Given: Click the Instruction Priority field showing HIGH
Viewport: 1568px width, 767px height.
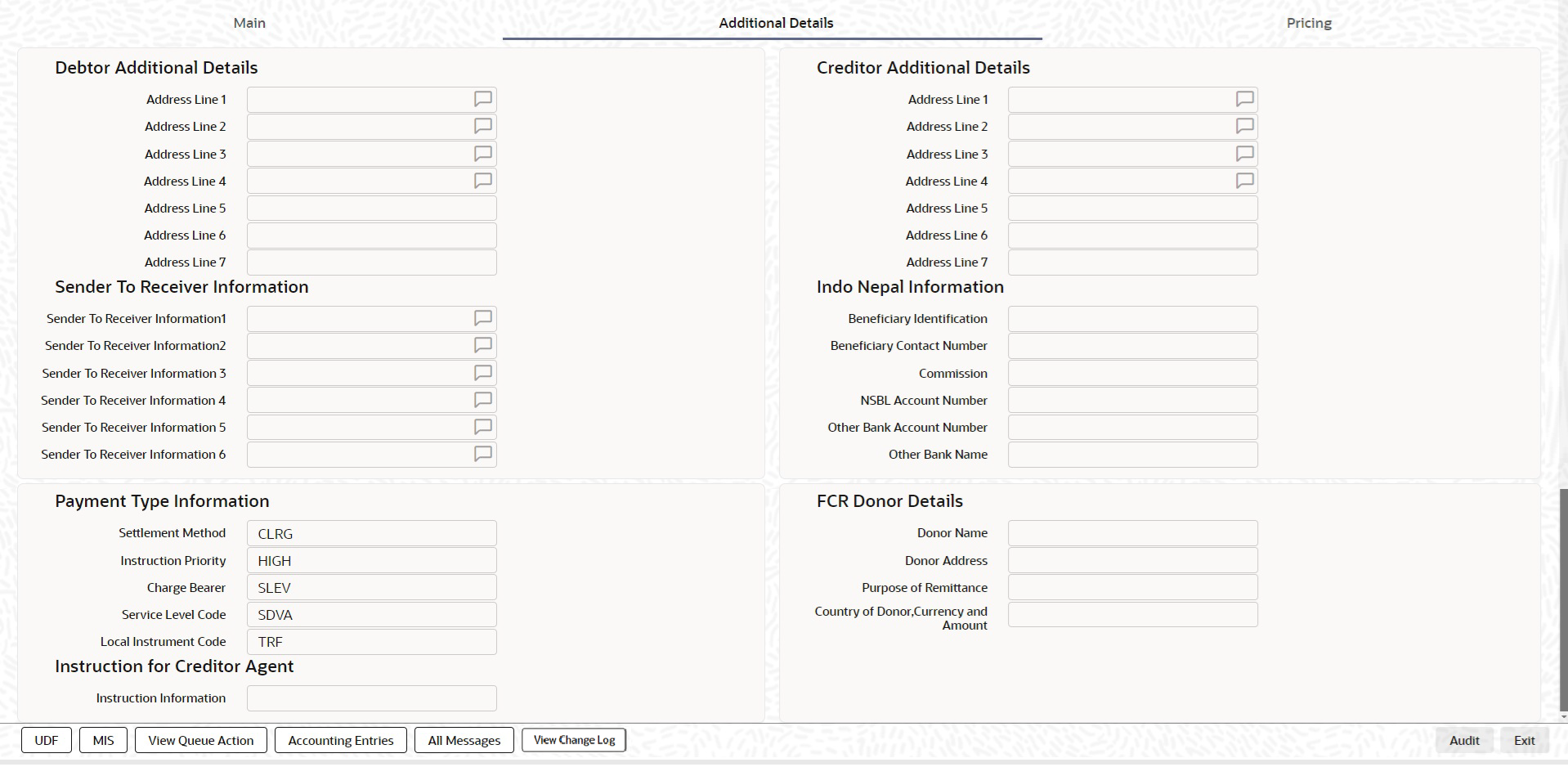Looking at the screenshot, I should 372,560.
